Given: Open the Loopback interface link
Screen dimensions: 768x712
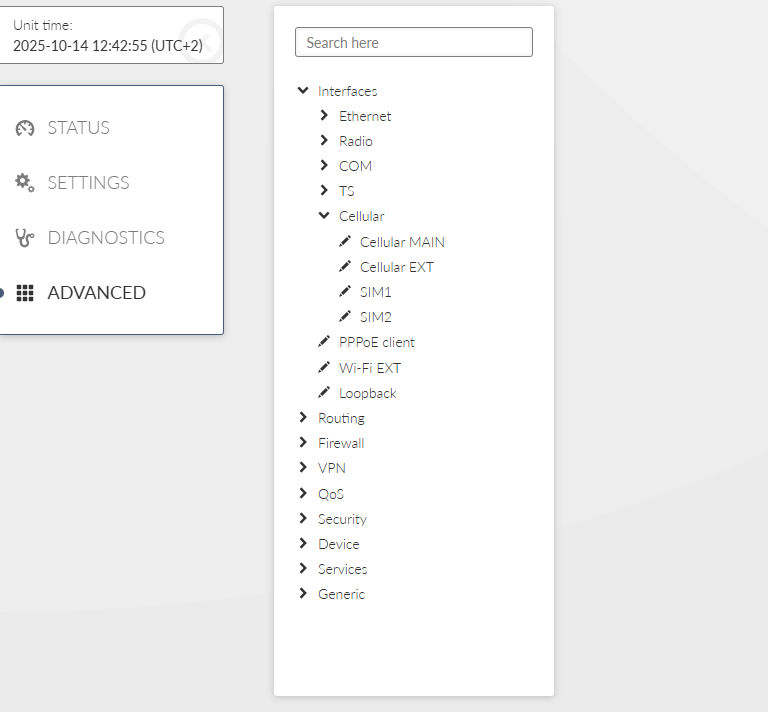Looking at the screenshot, I should click(367, 393).
